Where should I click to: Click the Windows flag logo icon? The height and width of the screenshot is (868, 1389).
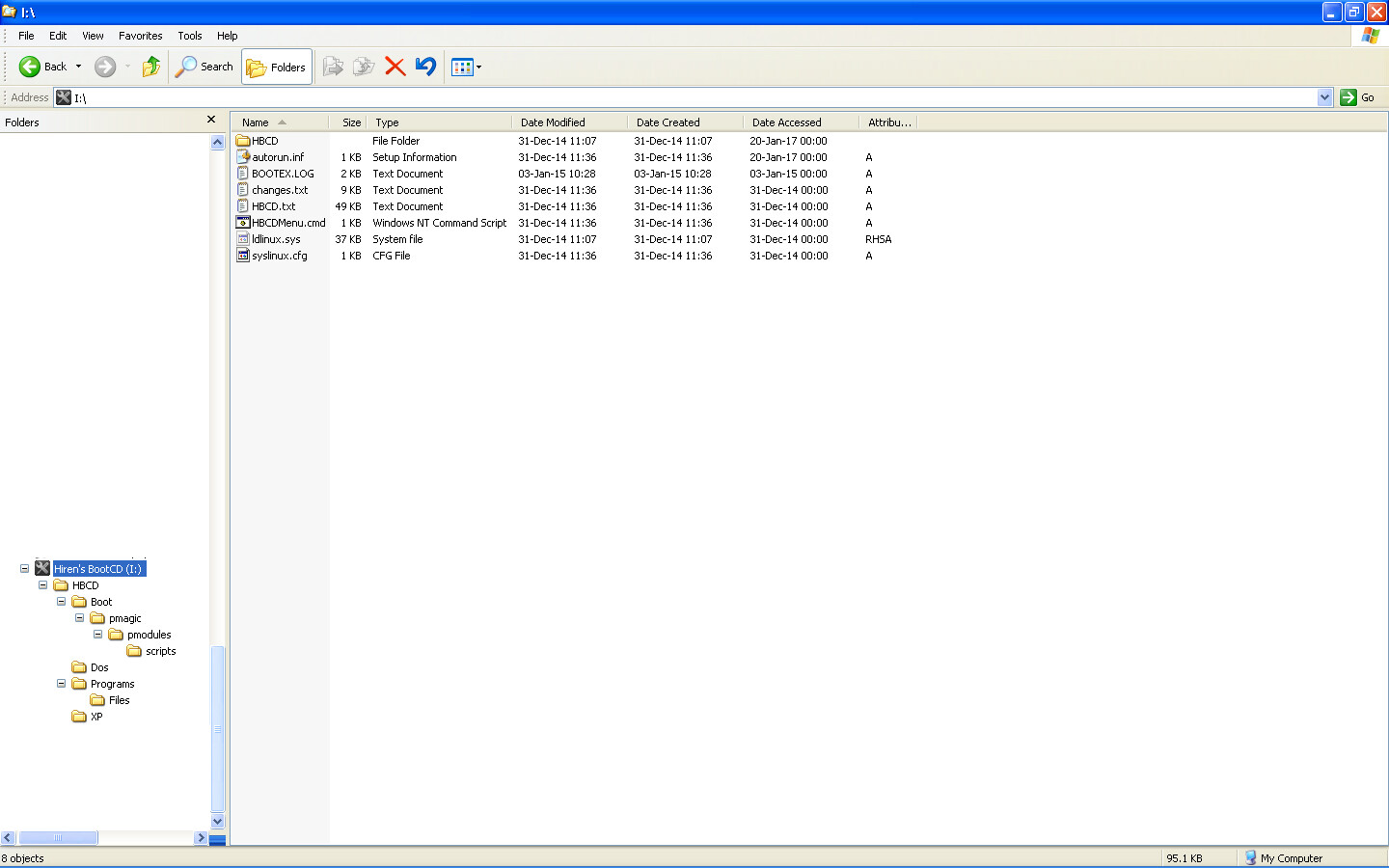[1370, 36]
